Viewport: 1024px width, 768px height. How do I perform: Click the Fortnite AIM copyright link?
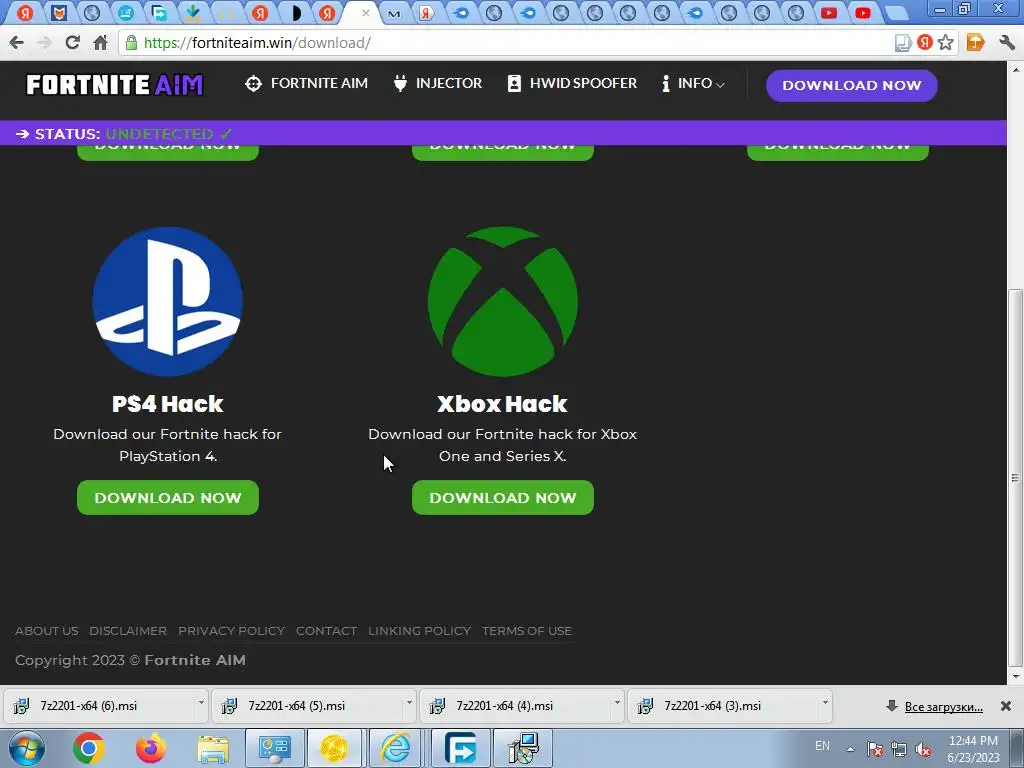click(x=195, y=660)
